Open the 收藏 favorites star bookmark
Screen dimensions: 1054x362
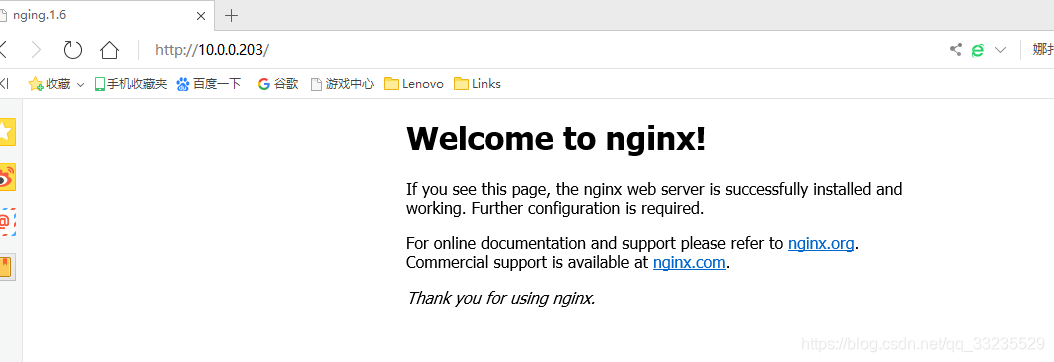tap(49, 84)
